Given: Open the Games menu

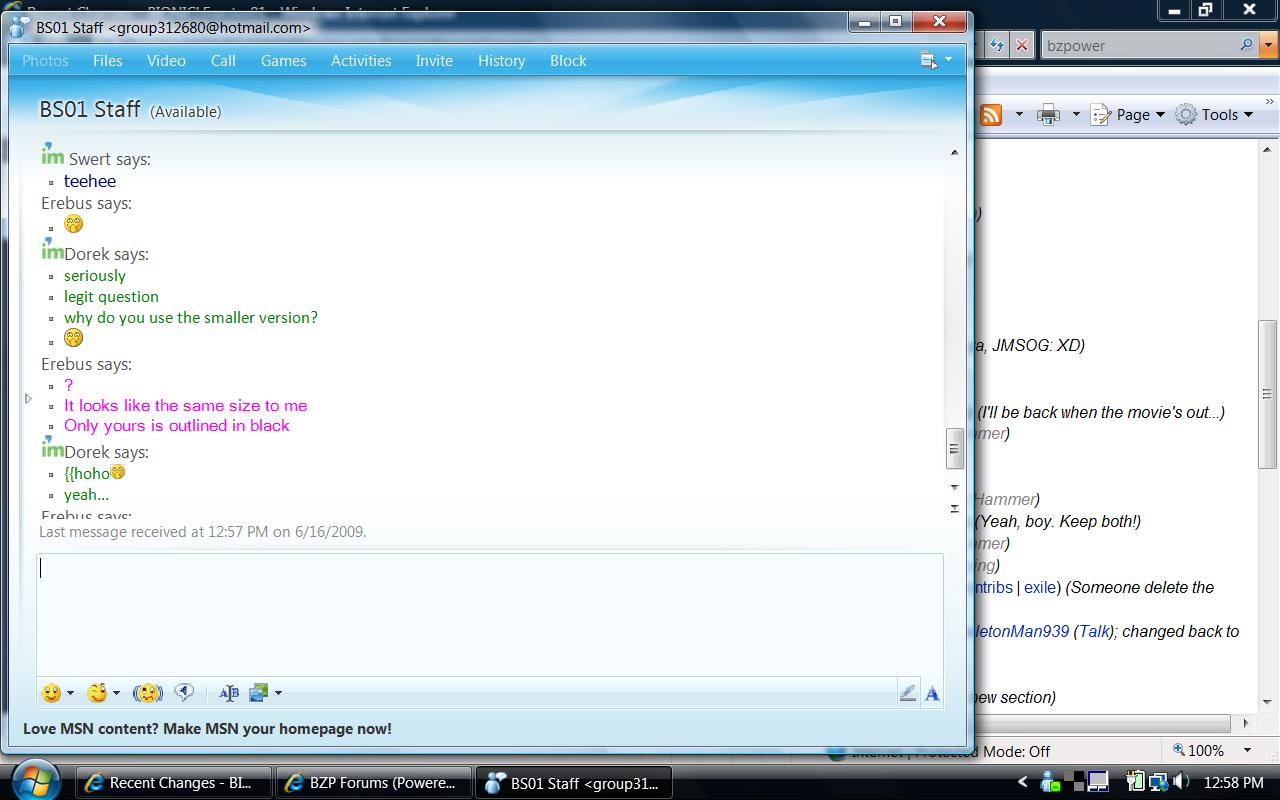Looking at the screenshot, I should click(284, 61).
